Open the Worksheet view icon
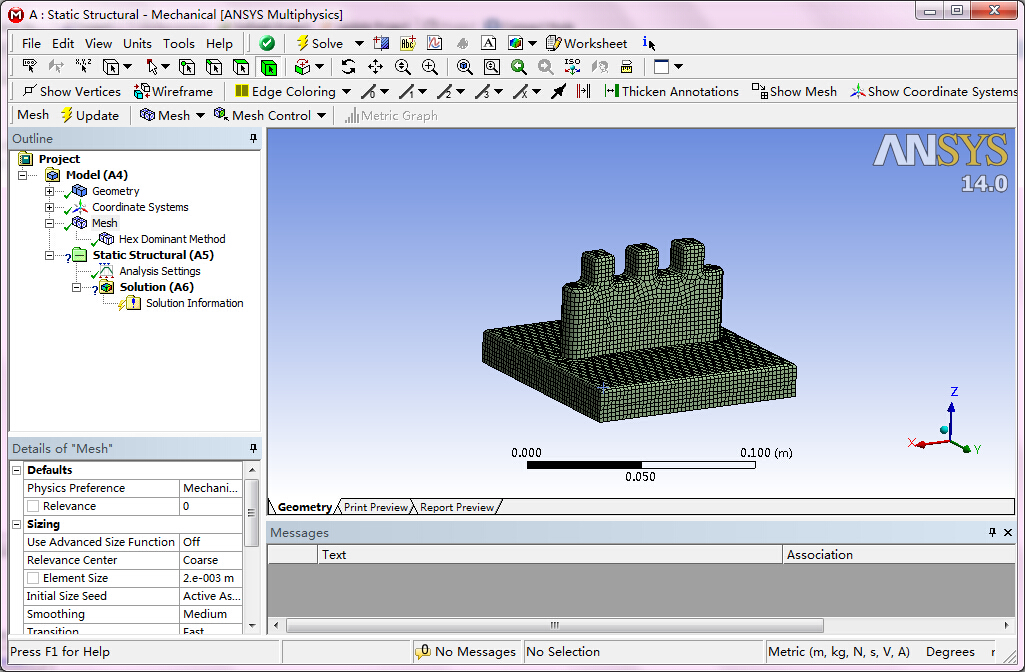Image resolution: width=1025 pixels, height=672 pixels. click(x=551, y=43)
